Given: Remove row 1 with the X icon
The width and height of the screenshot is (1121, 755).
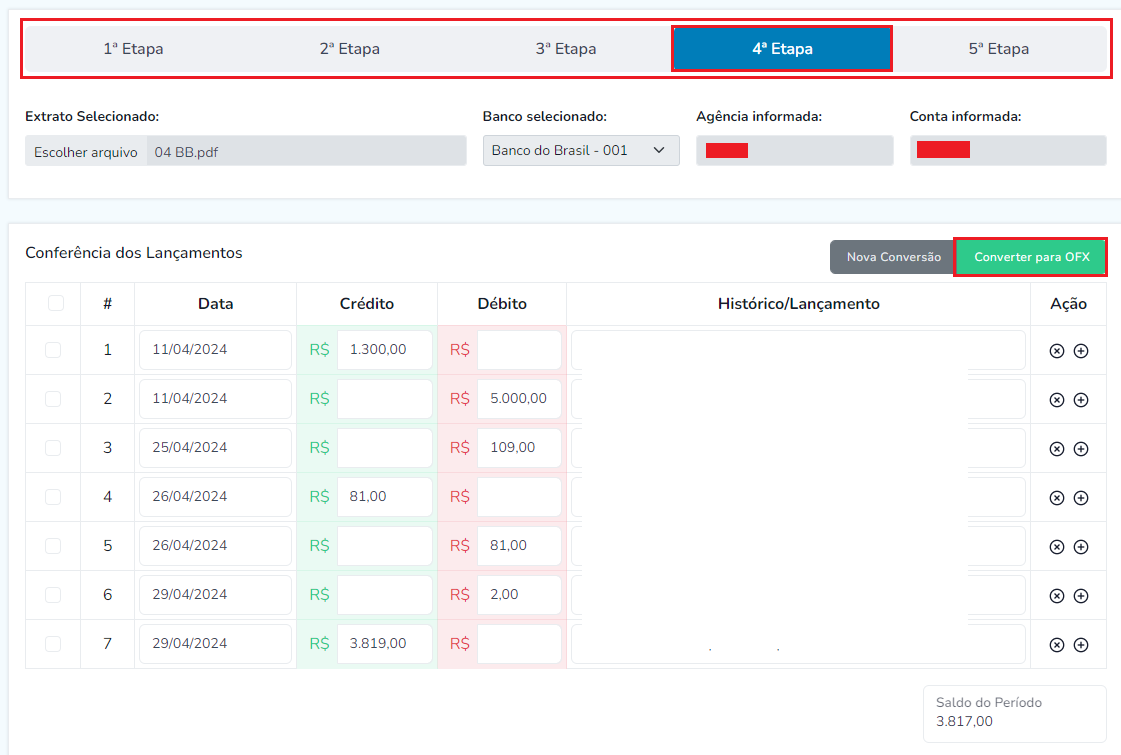Looking at the screenshot, I should pos(1056,351).
